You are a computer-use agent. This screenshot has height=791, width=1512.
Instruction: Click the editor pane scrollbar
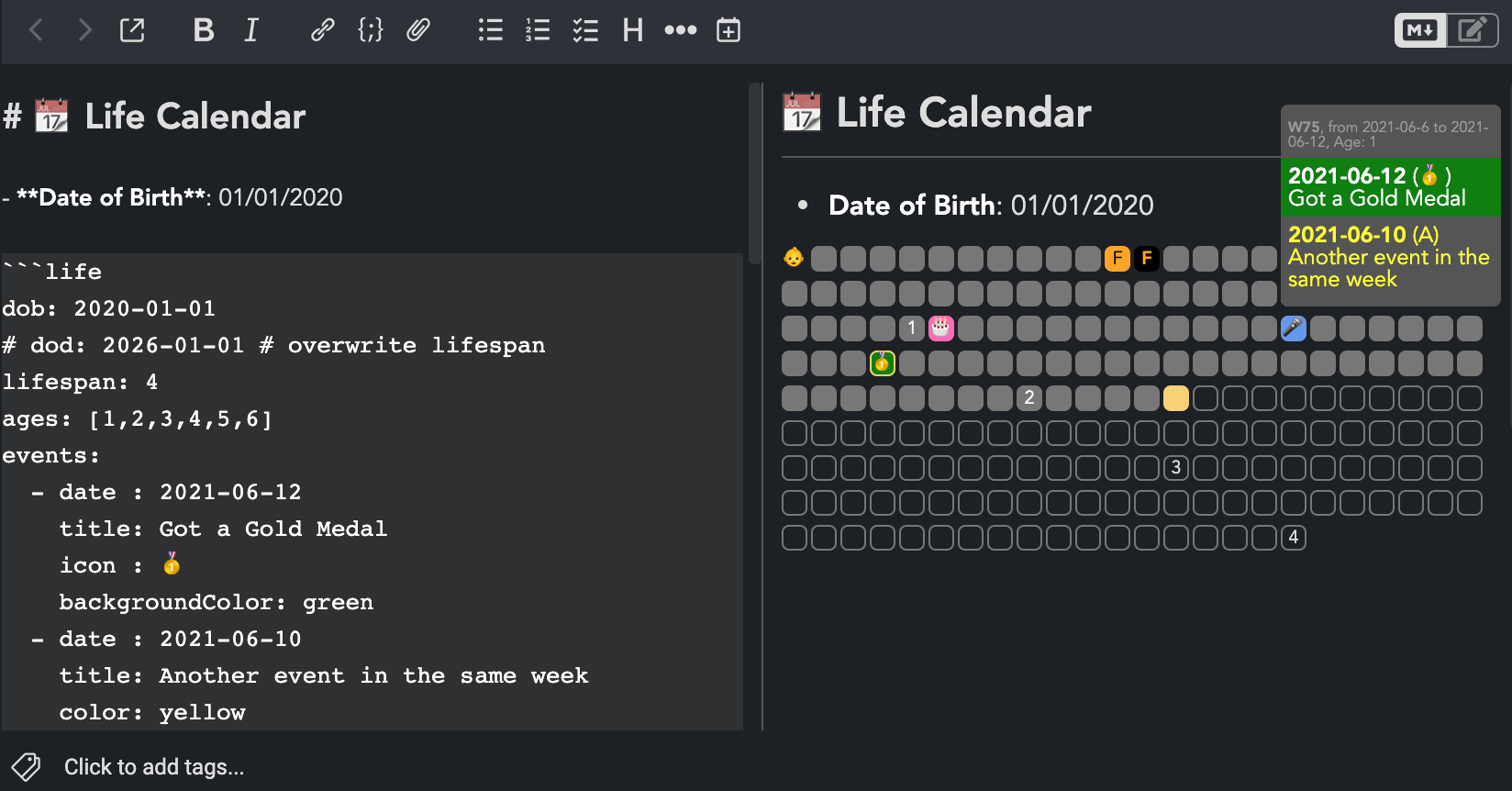point(755,174)
